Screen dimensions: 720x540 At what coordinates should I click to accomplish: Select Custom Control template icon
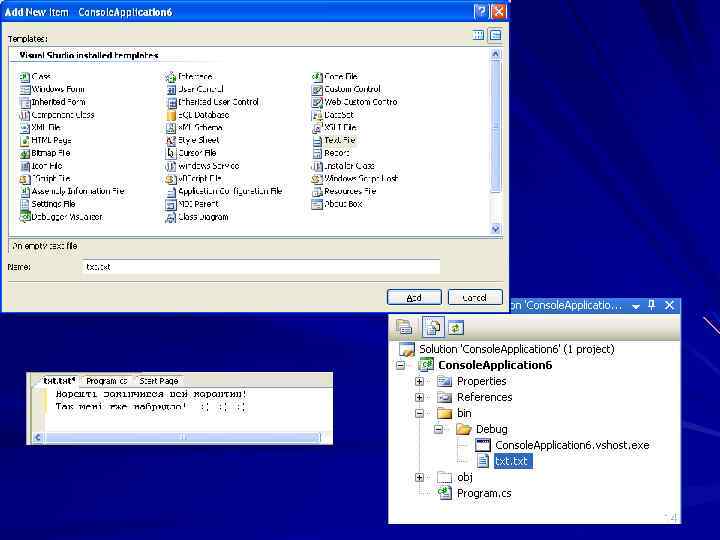coord(317,90)
